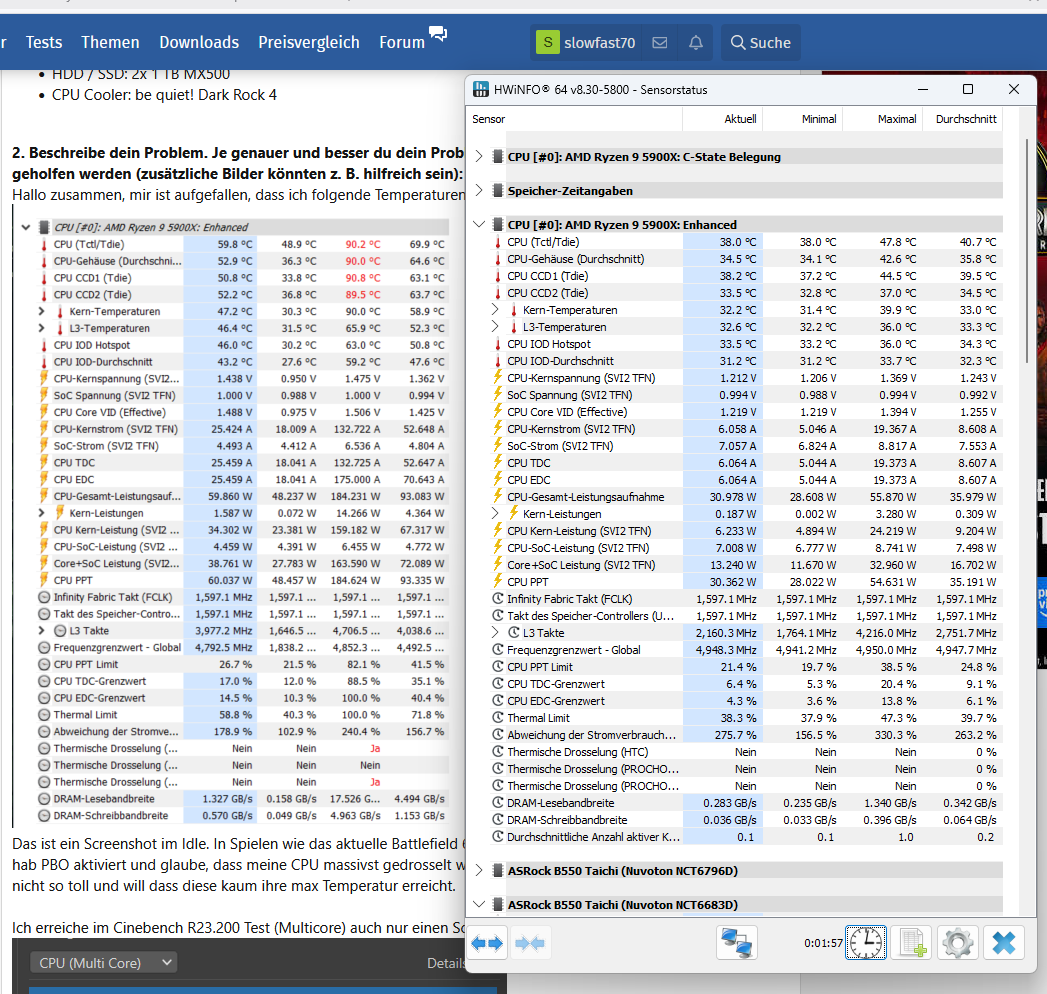
Task: Click the chip icon beside Speicher-Zeitangaben
Action: pos(497,191)
